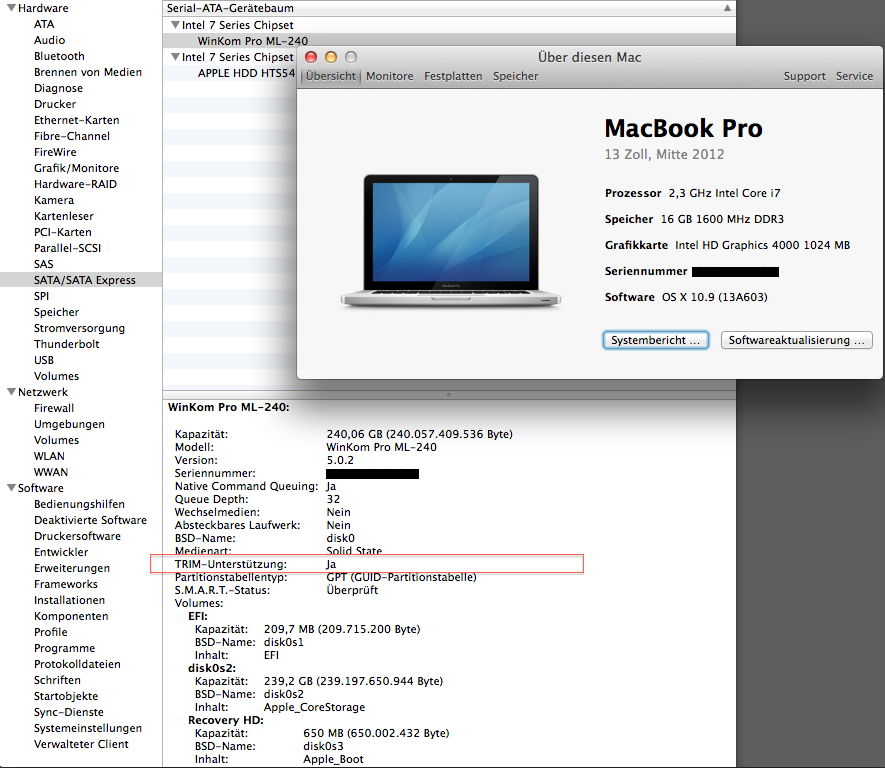Click the Softwareaktualisierung button
Image resolution: width=885 pixels, height=768 pixels.
pos(796,340)
